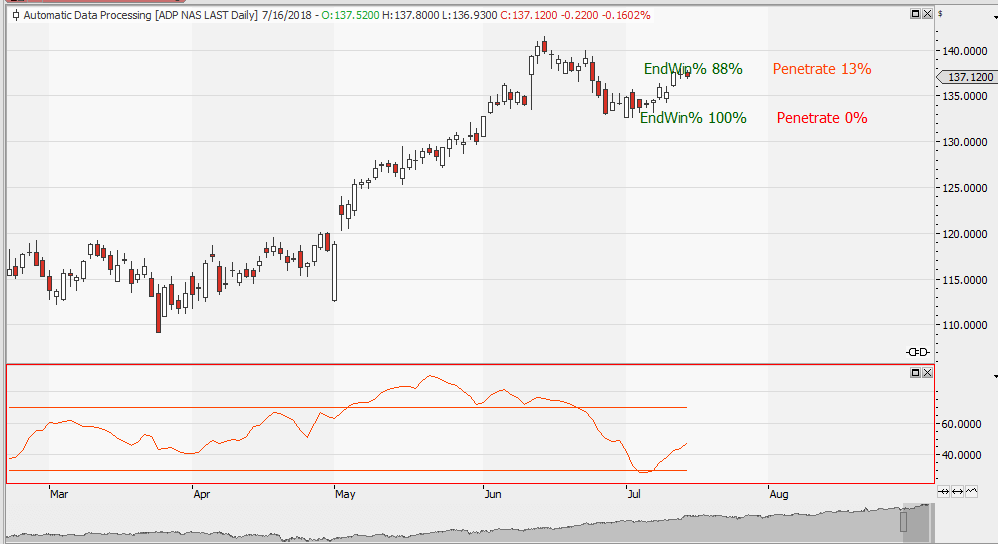Click the Jun label on time axis

493,494
